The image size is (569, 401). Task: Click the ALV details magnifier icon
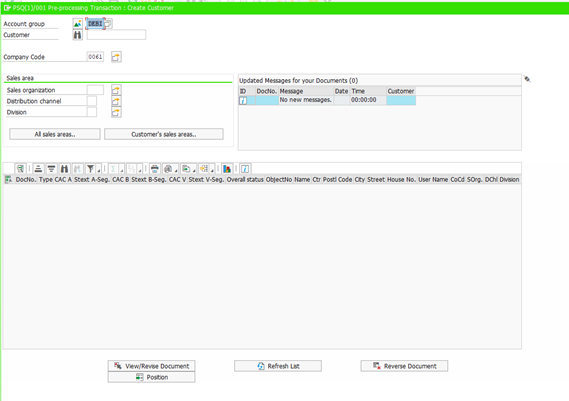(x=20, y=169)
